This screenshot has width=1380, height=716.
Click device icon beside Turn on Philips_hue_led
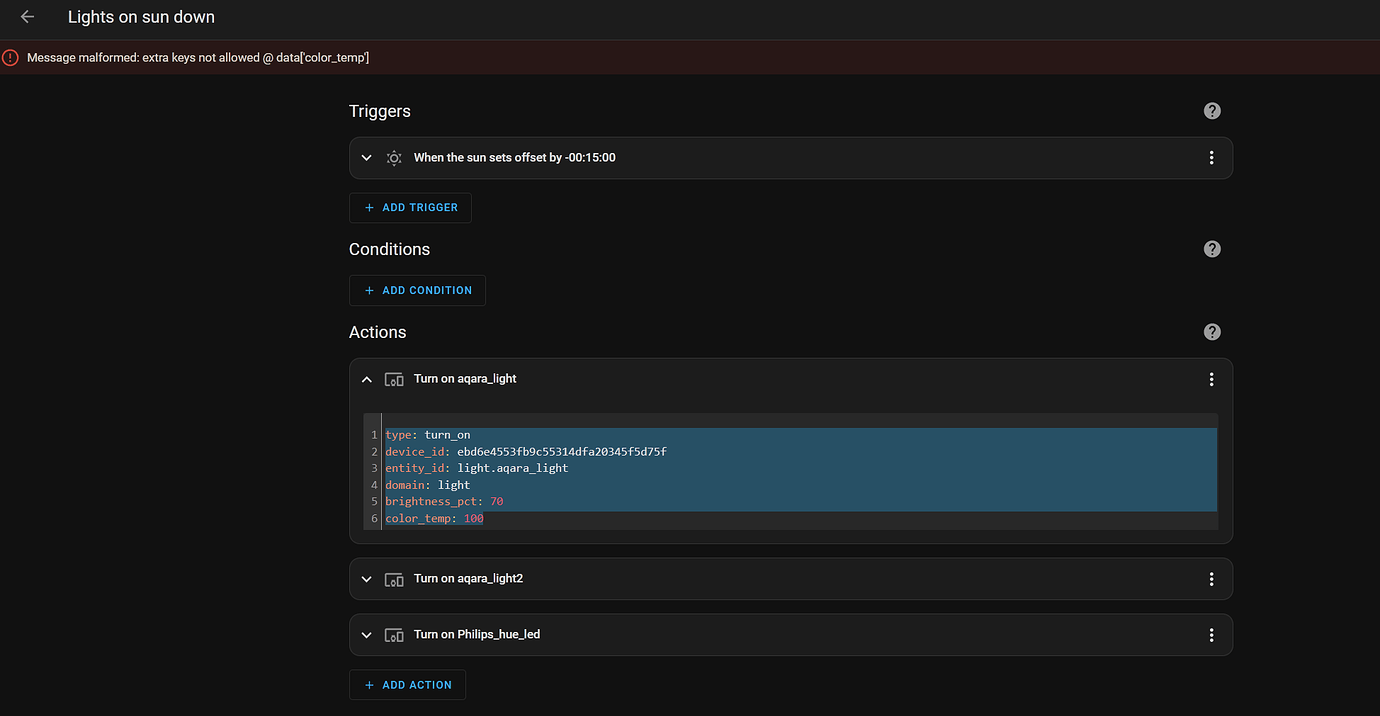(394, 635)
